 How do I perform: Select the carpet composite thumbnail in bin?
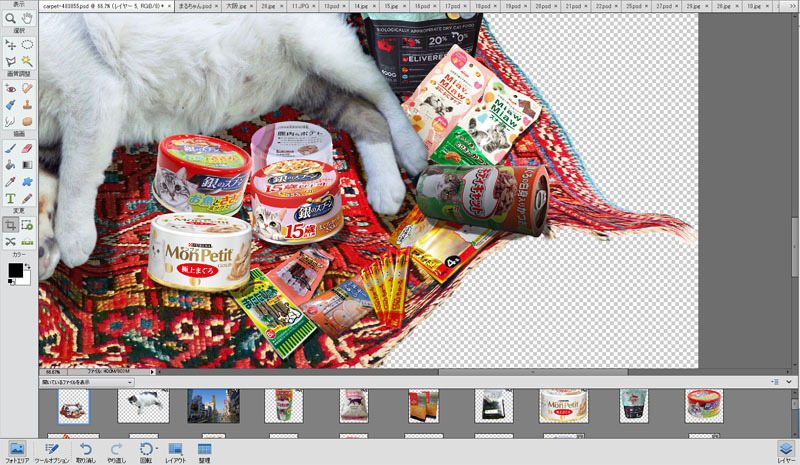(73, 406)
